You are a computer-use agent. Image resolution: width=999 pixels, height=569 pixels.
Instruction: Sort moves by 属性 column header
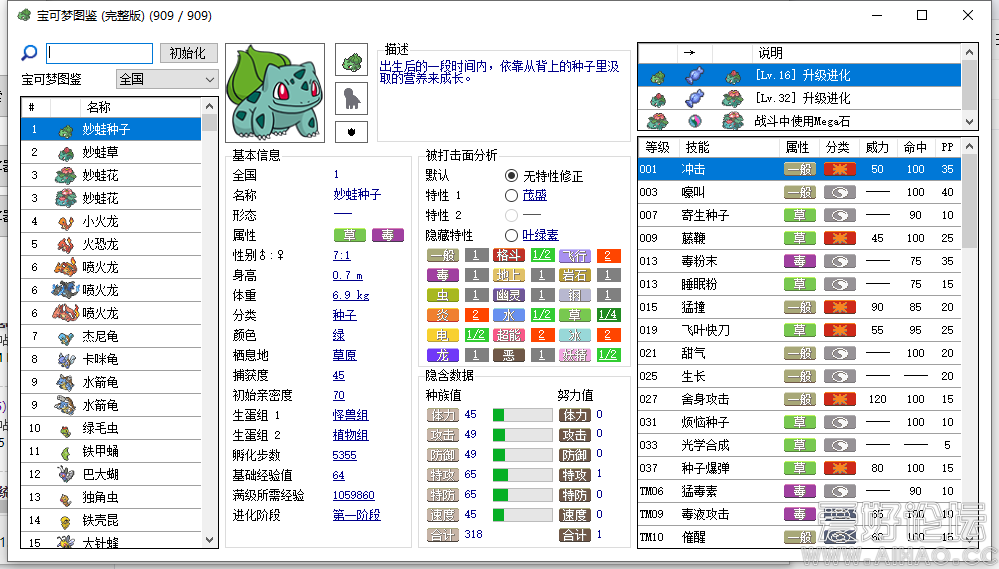click(x=798, y=147)
